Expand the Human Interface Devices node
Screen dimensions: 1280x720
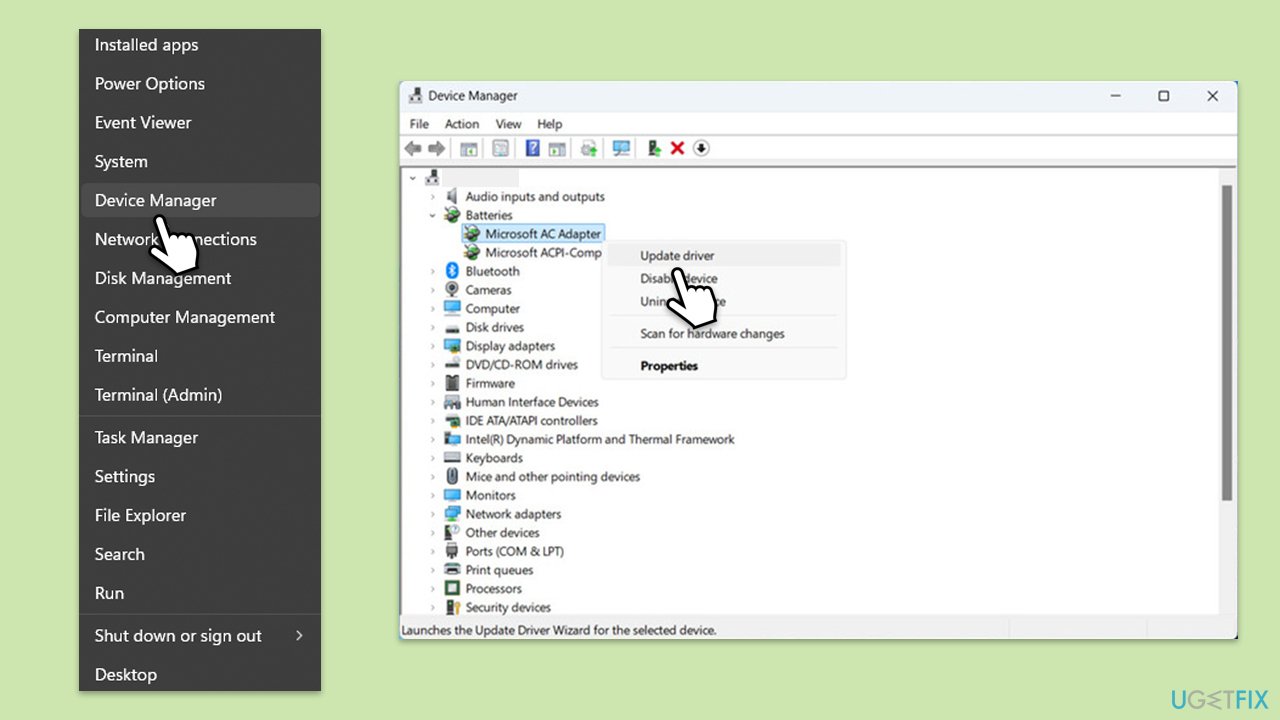coord(433,402)
